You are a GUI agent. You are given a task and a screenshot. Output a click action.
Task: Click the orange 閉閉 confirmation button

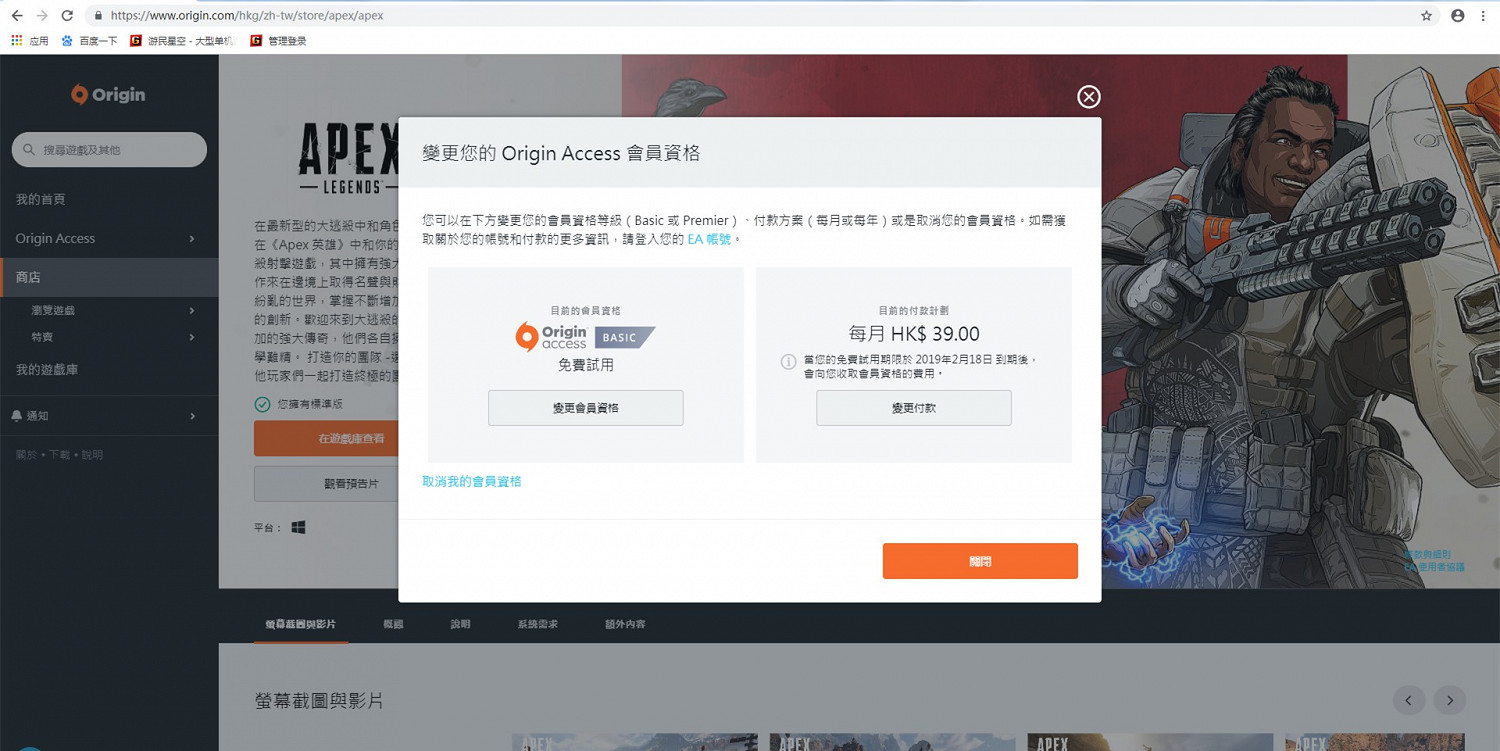click(979, 561)
